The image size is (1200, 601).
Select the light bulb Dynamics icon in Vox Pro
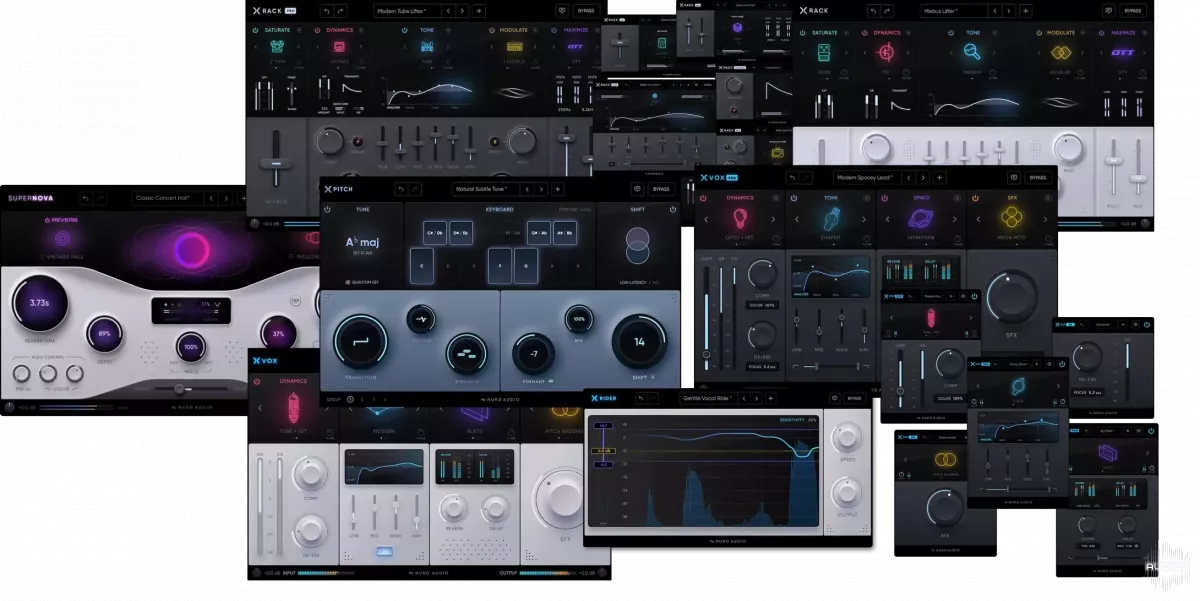point(740,217)
